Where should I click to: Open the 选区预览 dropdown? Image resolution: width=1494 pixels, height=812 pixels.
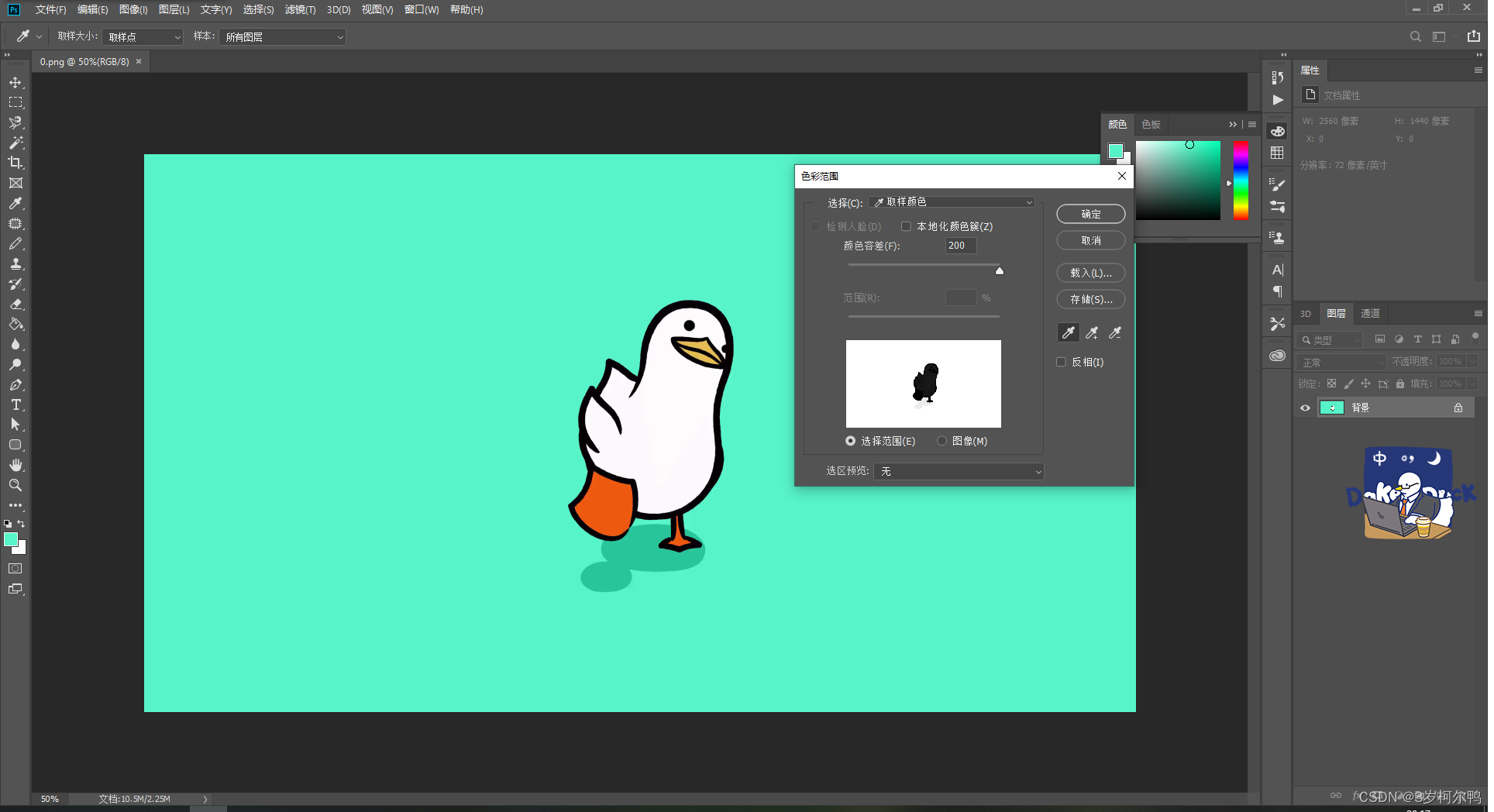click(x=959, y=471)
